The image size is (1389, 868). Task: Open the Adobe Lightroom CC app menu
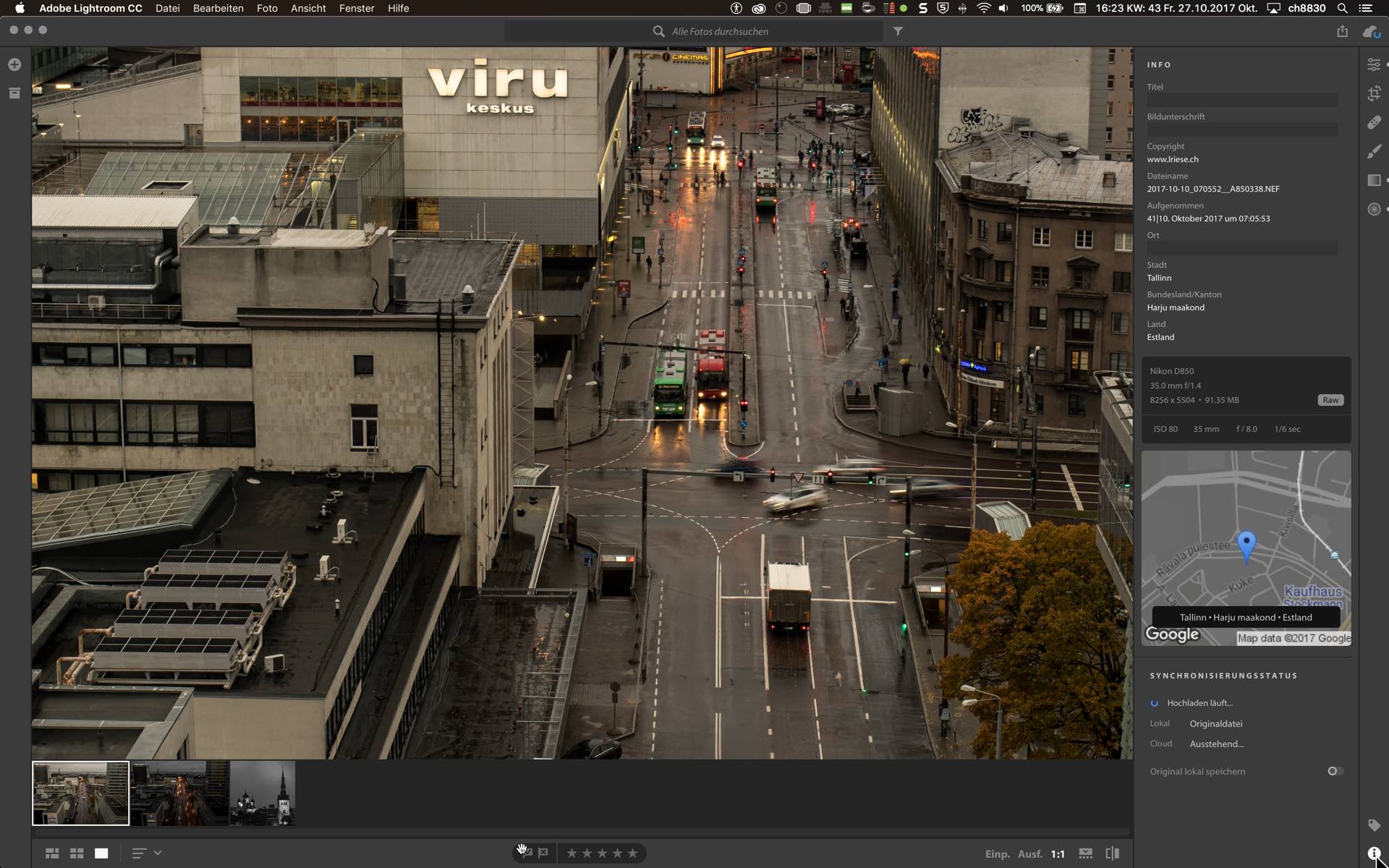(90, 8)
